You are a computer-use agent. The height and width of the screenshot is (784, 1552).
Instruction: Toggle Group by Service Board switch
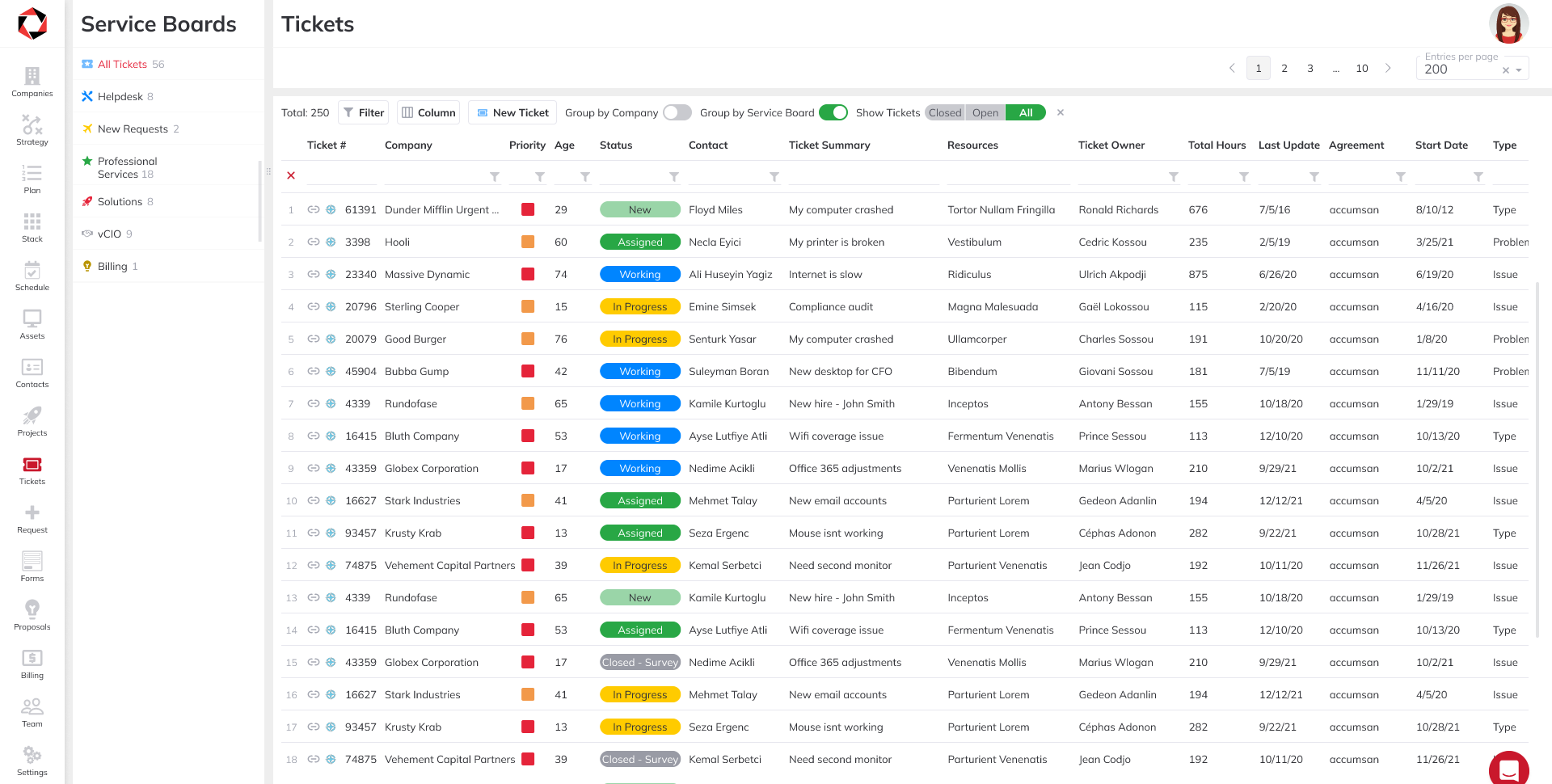point(833,112)
